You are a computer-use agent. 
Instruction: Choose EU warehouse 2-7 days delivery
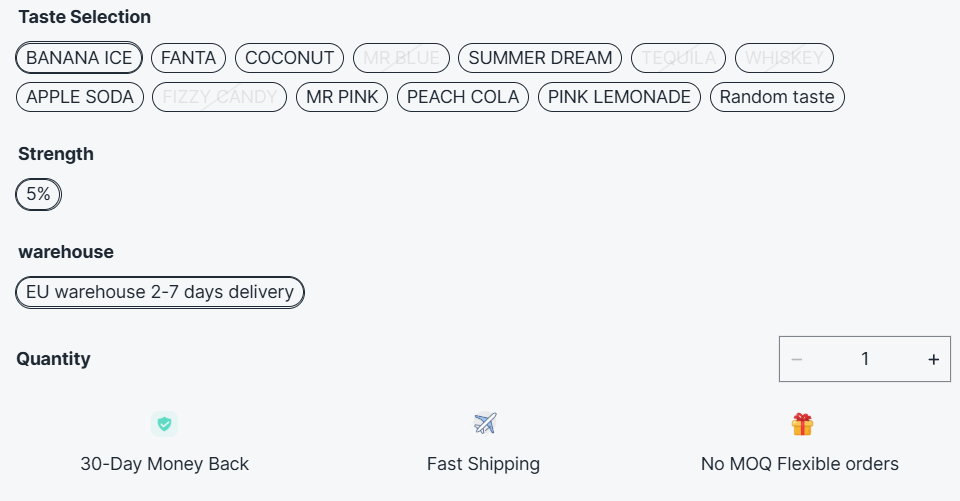pos(160,292)
